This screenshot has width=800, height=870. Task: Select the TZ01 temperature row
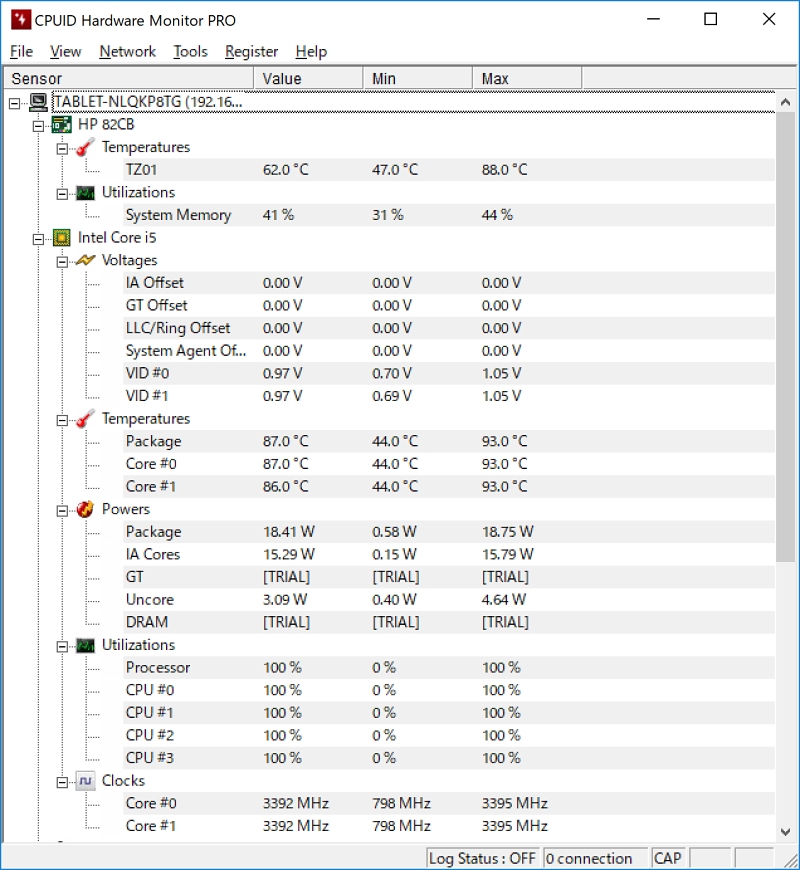pyautogui.click(x=449, y=170)
